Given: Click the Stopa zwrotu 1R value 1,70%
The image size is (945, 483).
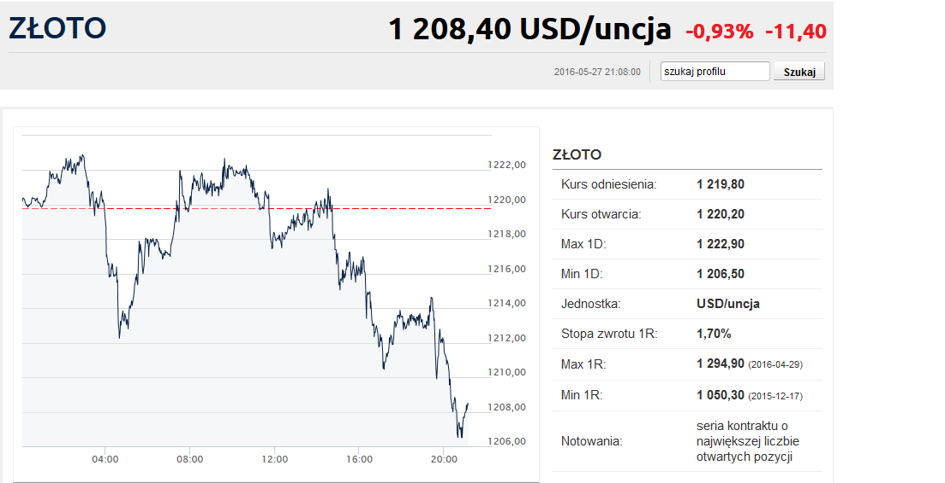Looking at the screenshot, I should coord(714,333).
